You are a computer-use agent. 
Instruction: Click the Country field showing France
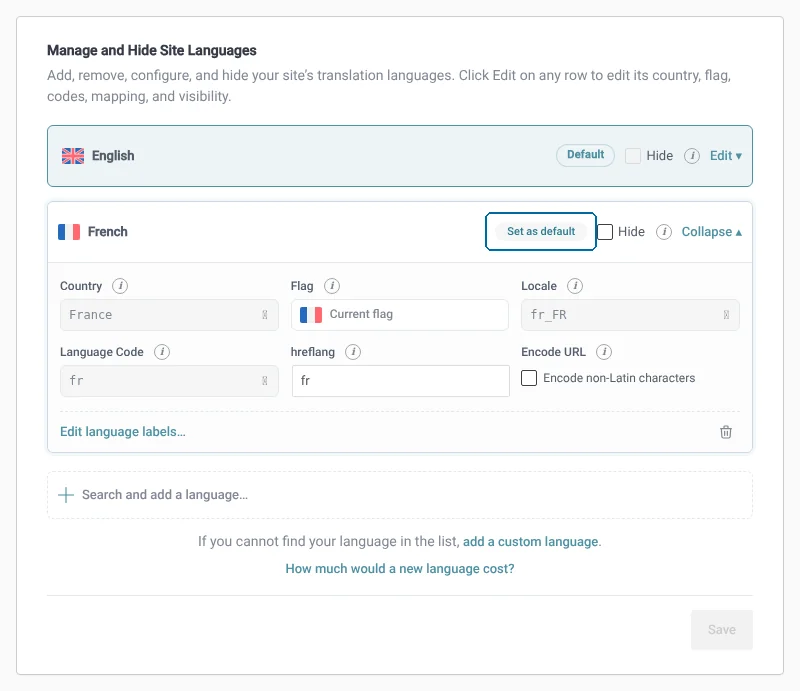coord(169,315)
